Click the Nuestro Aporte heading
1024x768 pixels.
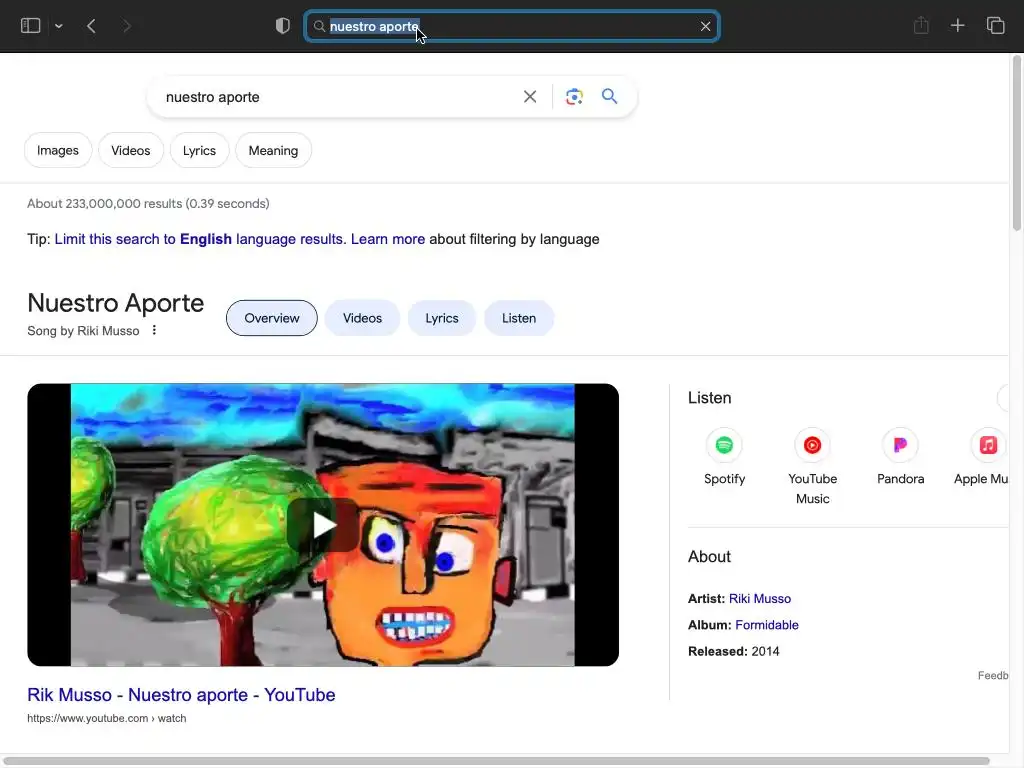click(x=116, y=303)
